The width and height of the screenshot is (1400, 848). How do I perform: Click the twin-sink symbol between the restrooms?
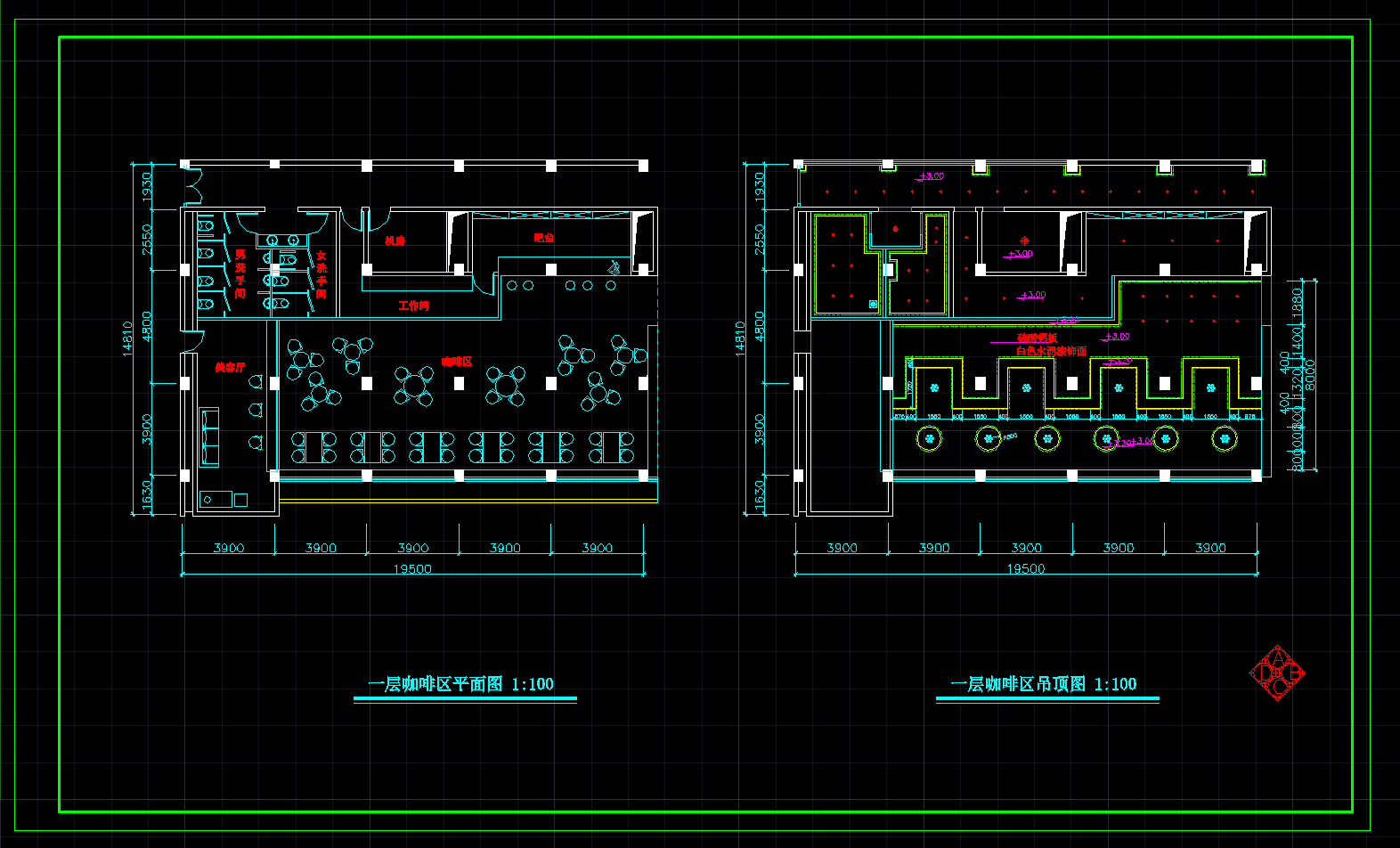(x=282, y=240)
